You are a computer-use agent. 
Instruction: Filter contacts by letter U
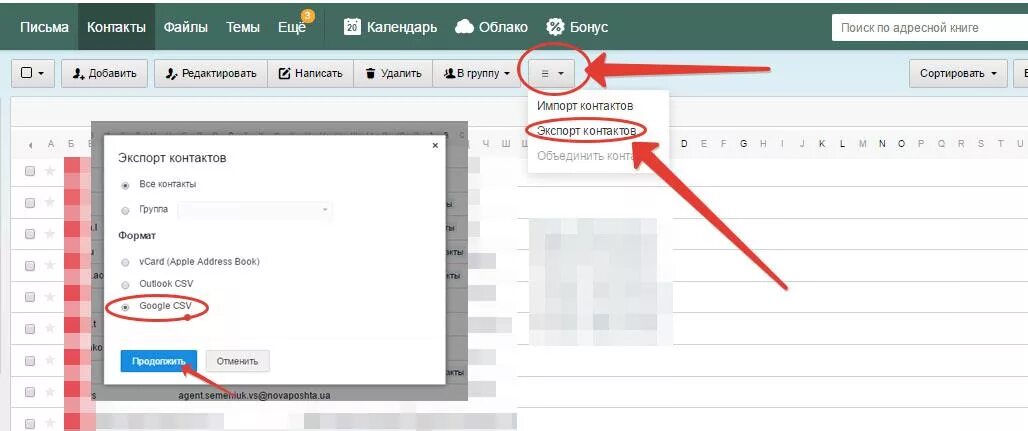pos(1020,144)
